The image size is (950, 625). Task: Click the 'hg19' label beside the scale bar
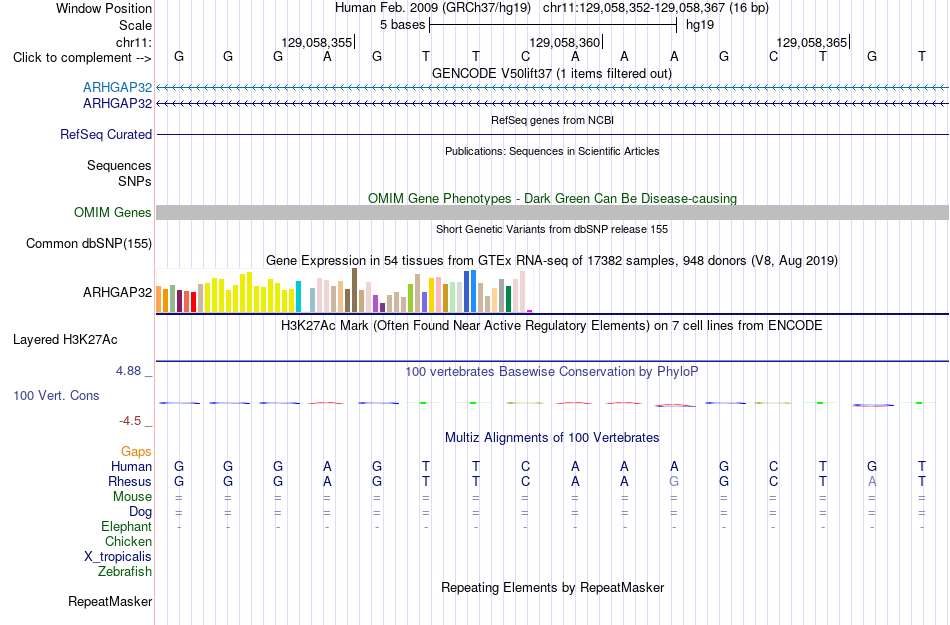(x=700, y=25)
